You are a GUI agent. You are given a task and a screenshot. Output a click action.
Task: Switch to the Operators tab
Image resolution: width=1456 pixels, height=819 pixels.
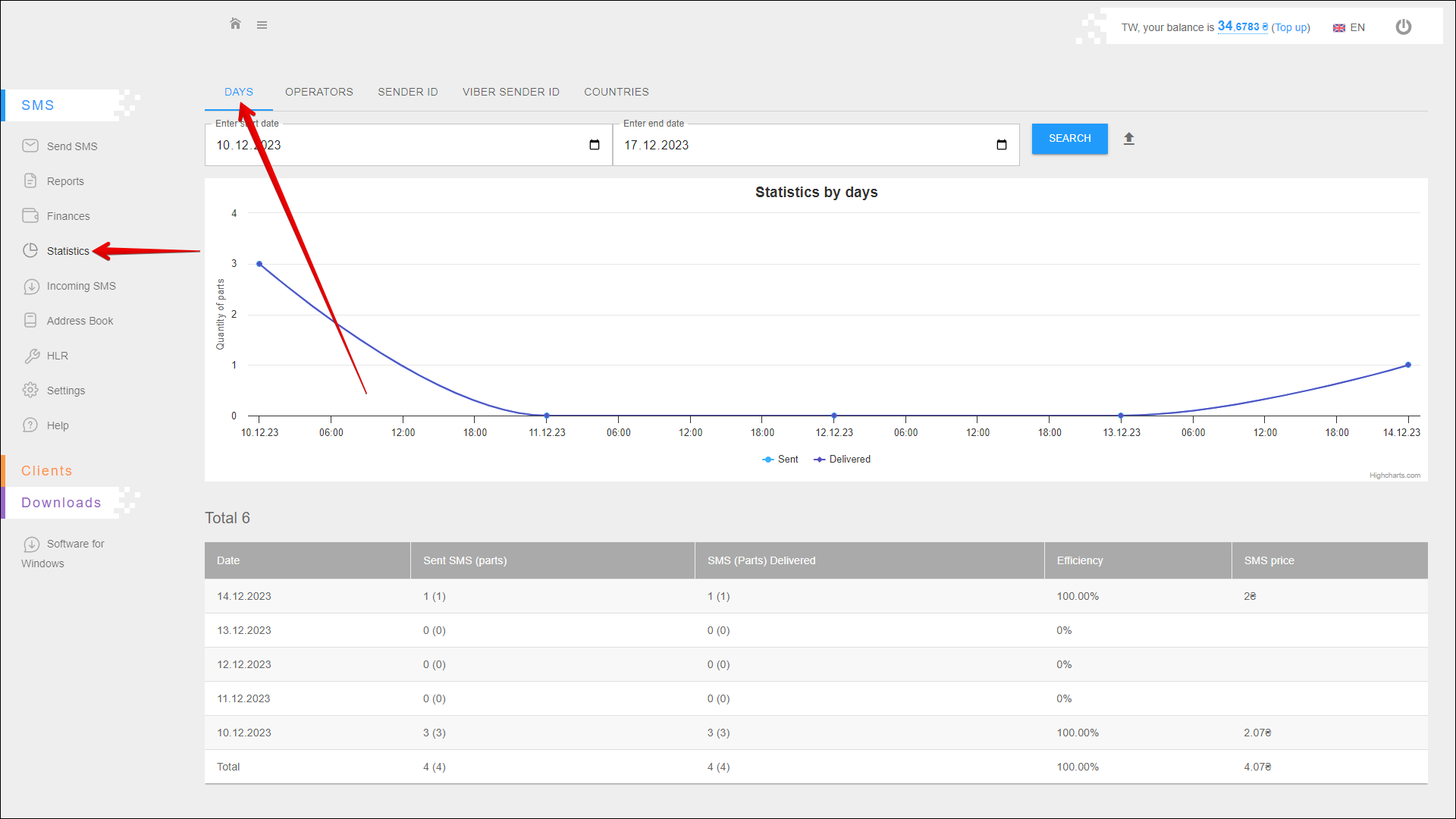click(318, 92)
